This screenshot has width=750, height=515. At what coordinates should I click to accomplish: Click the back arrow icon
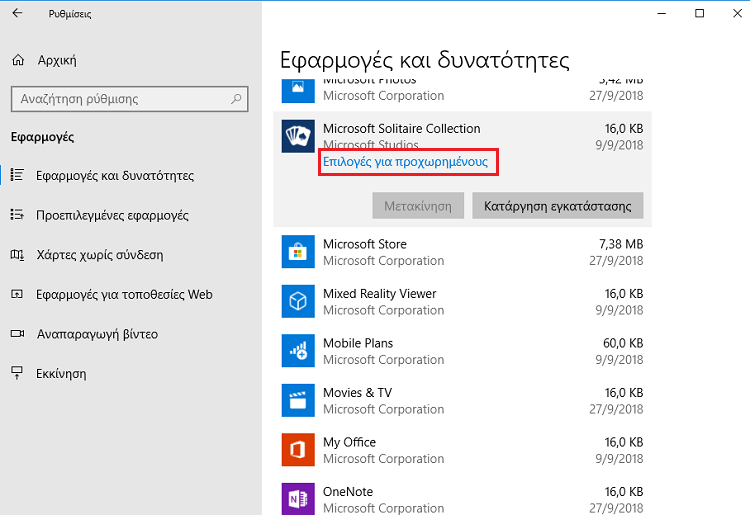click(17, 13)
